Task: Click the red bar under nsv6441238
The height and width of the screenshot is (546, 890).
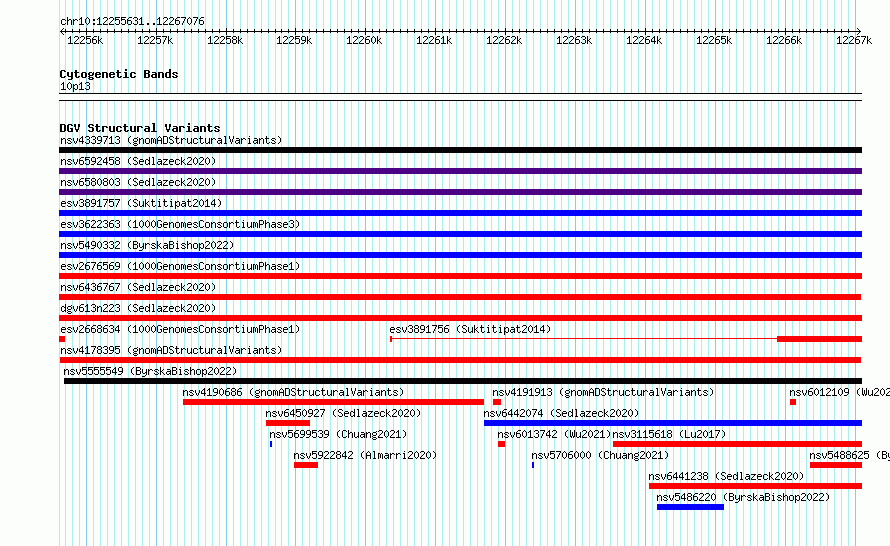Action: point(755,486)
